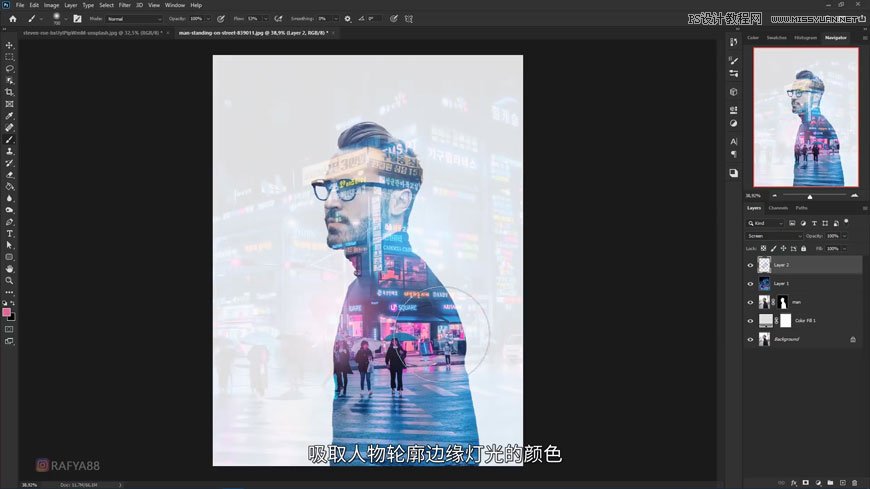Select the Zoom tool
This screenshot has width=870, height=489.
click(9, 281)
